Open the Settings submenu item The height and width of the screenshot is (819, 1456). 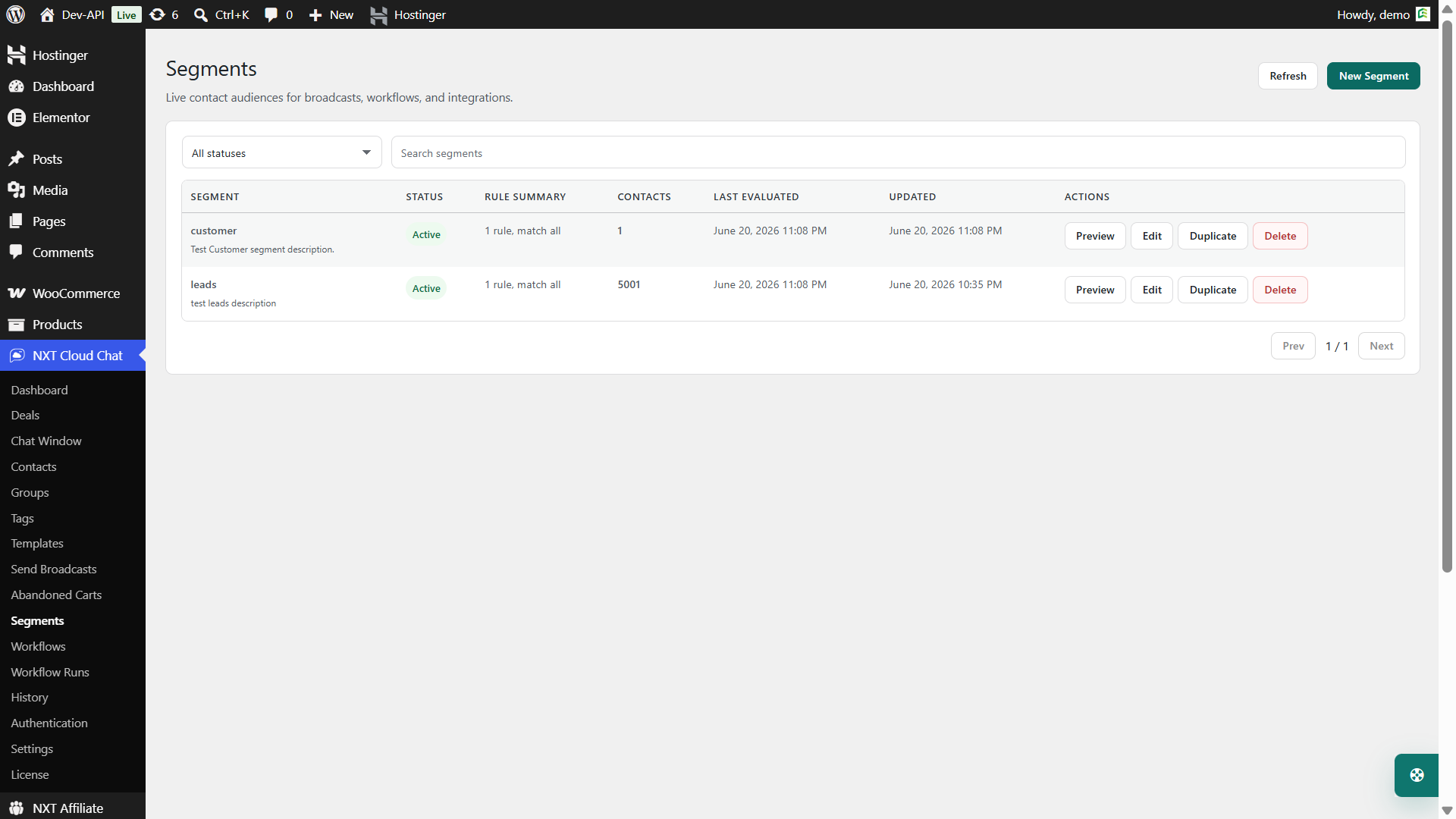click(32, 748)
